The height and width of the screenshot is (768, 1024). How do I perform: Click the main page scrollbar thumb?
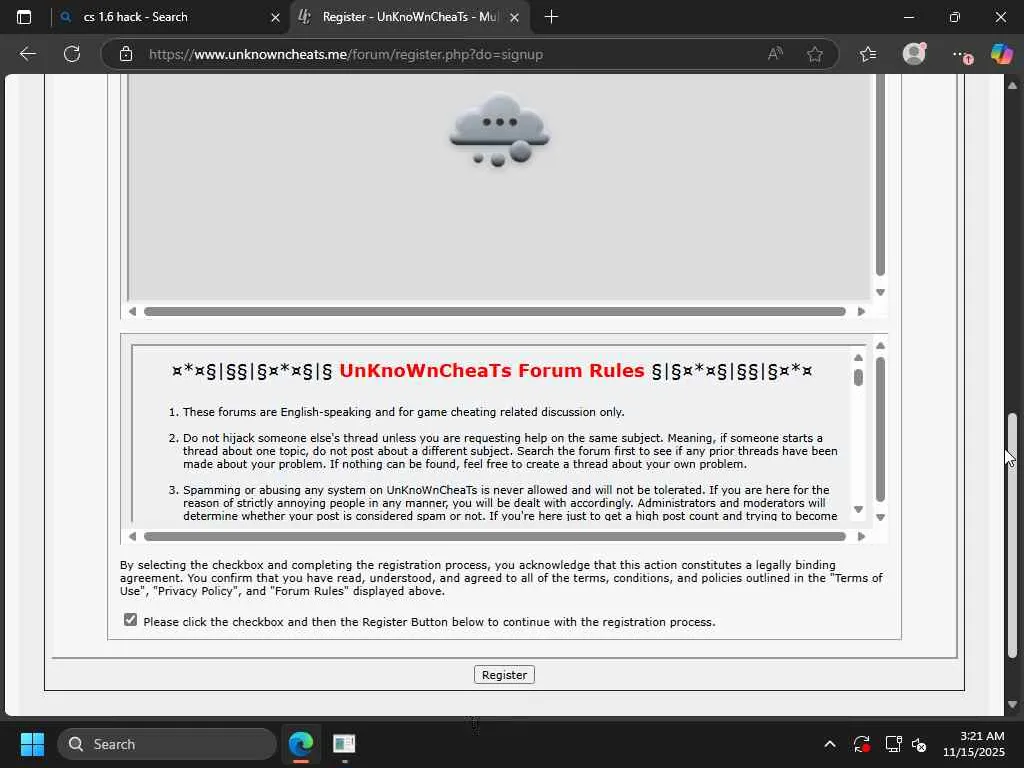tap(1012, 535)
